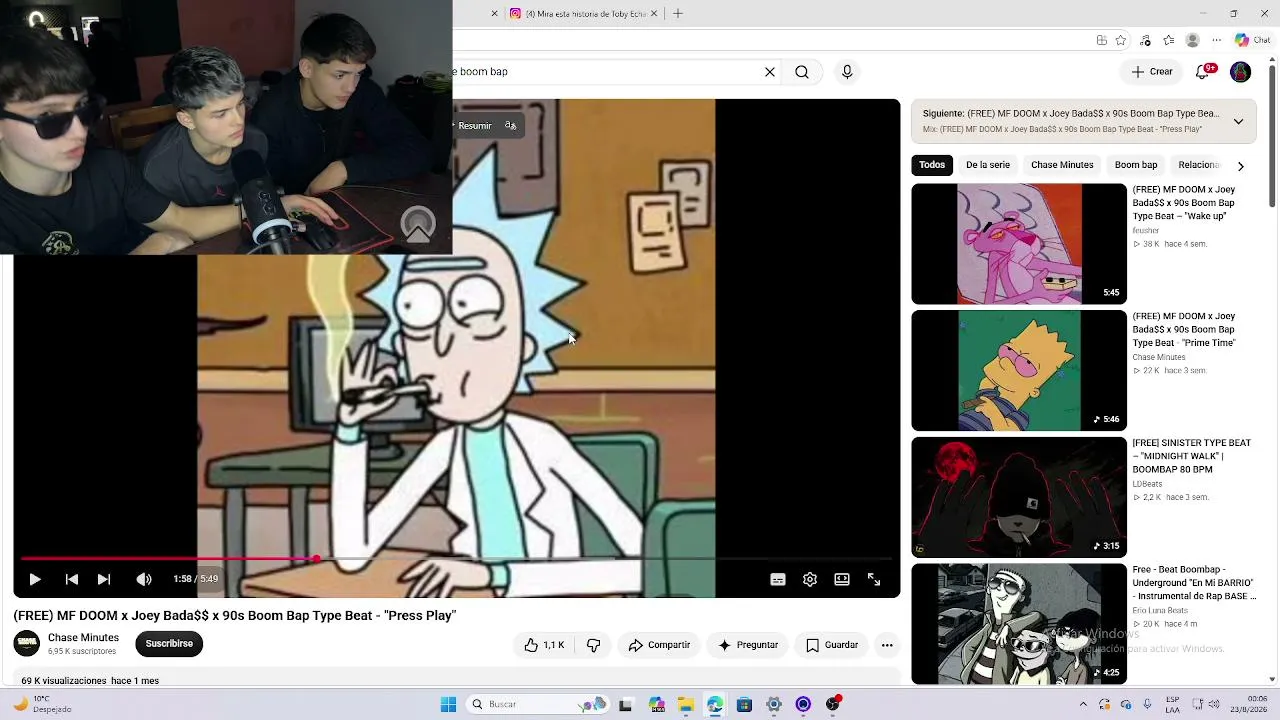1280x720 pixels.
Task: Skip to the next video
Action: point(104,579)
